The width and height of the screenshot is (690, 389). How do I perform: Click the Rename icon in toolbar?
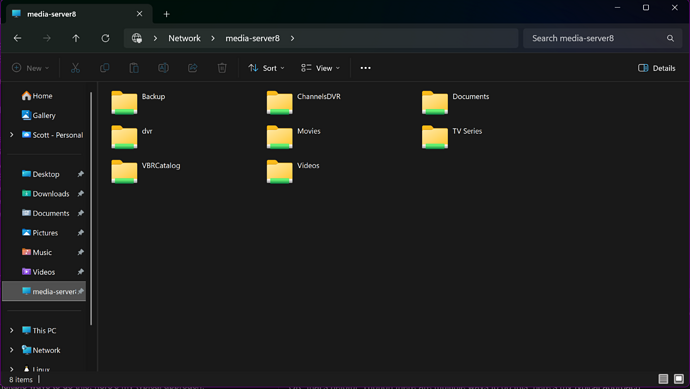[x=163, y=68]
